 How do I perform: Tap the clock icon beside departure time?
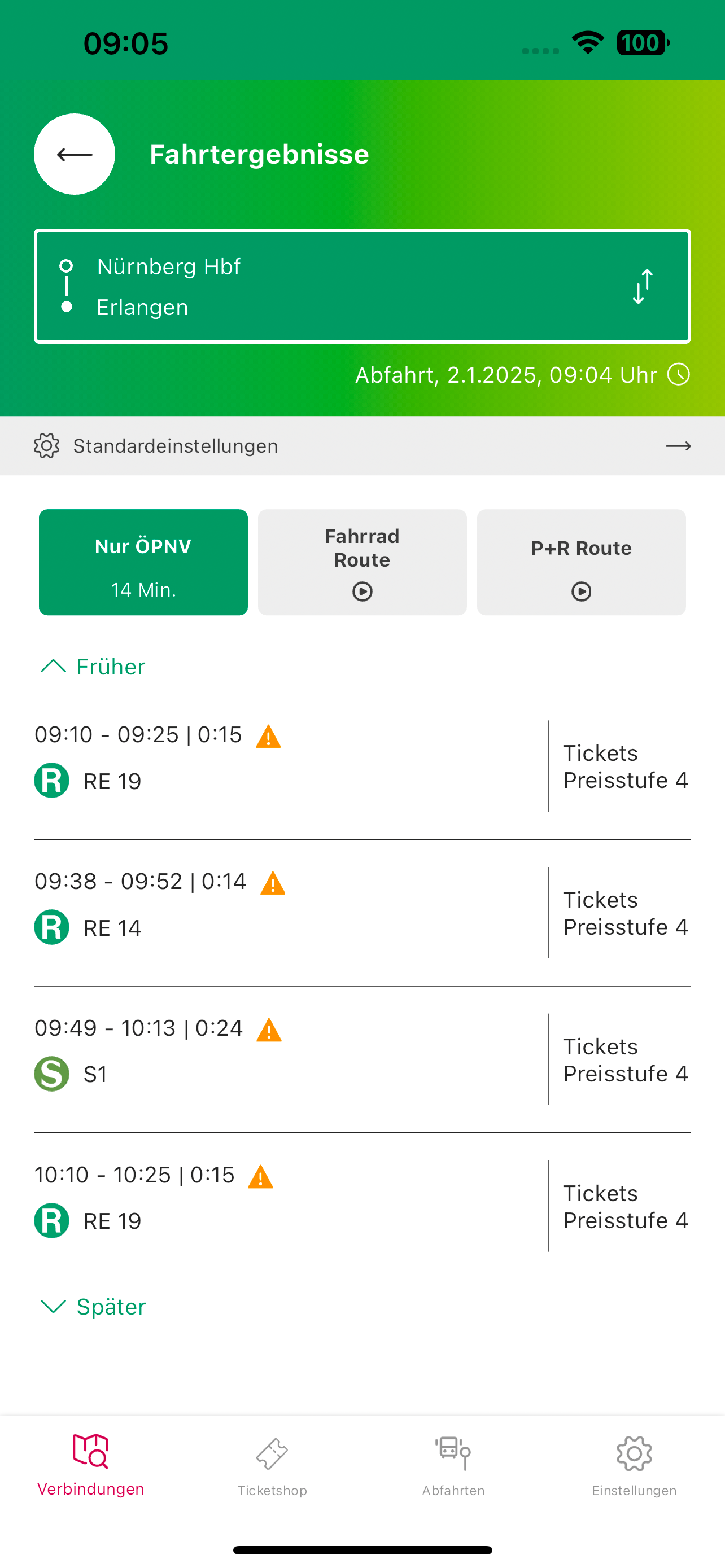point(678,374)
